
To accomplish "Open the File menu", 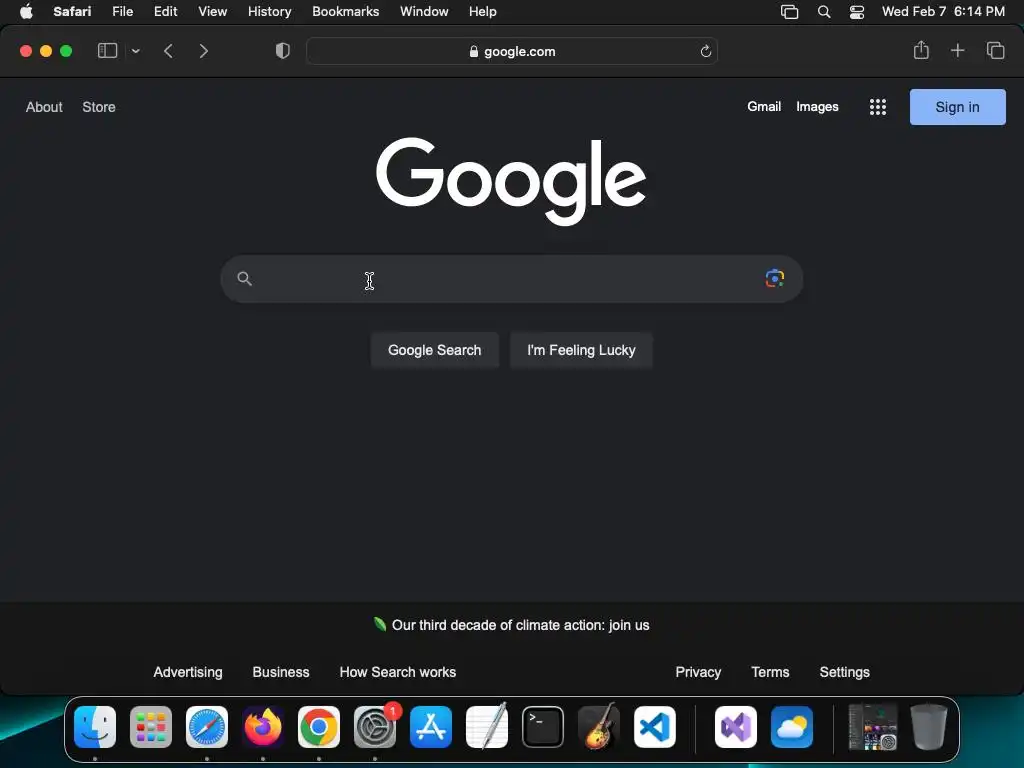I will [122, 12].
